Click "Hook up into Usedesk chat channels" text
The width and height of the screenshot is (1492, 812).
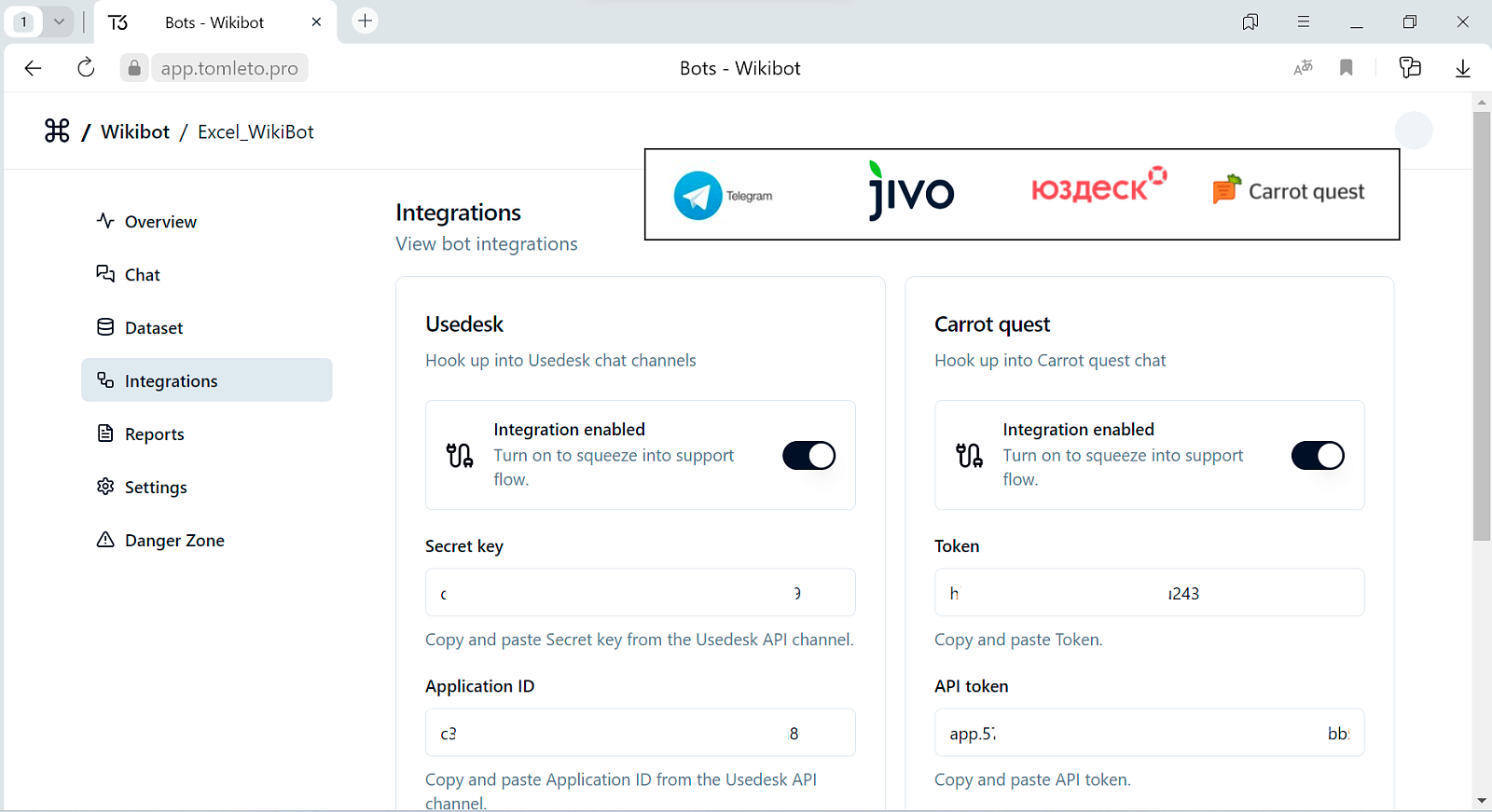tap(560, 360)
